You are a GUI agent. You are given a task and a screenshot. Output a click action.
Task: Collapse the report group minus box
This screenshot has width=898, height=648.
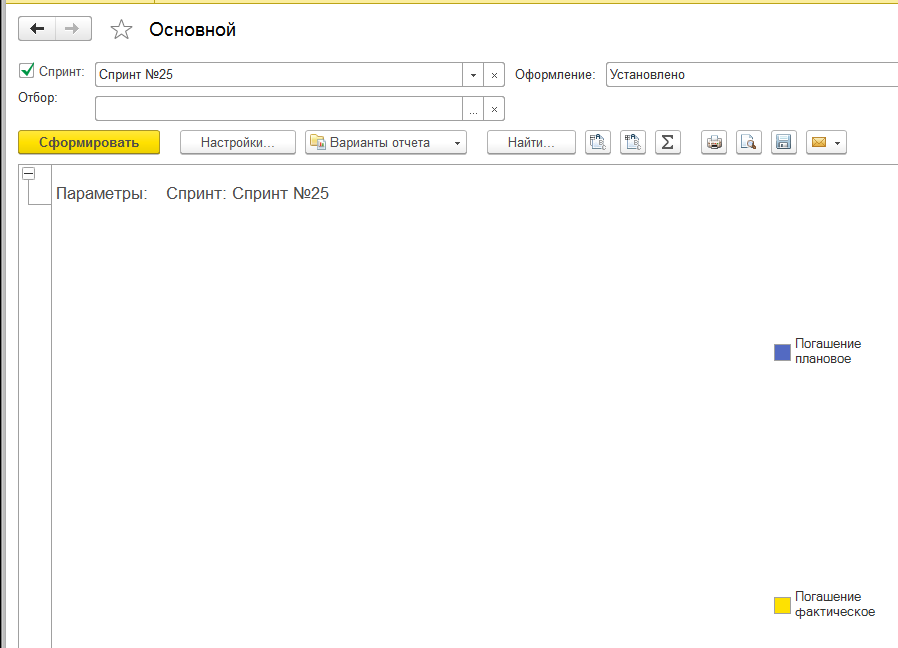(x=29, y=174)
